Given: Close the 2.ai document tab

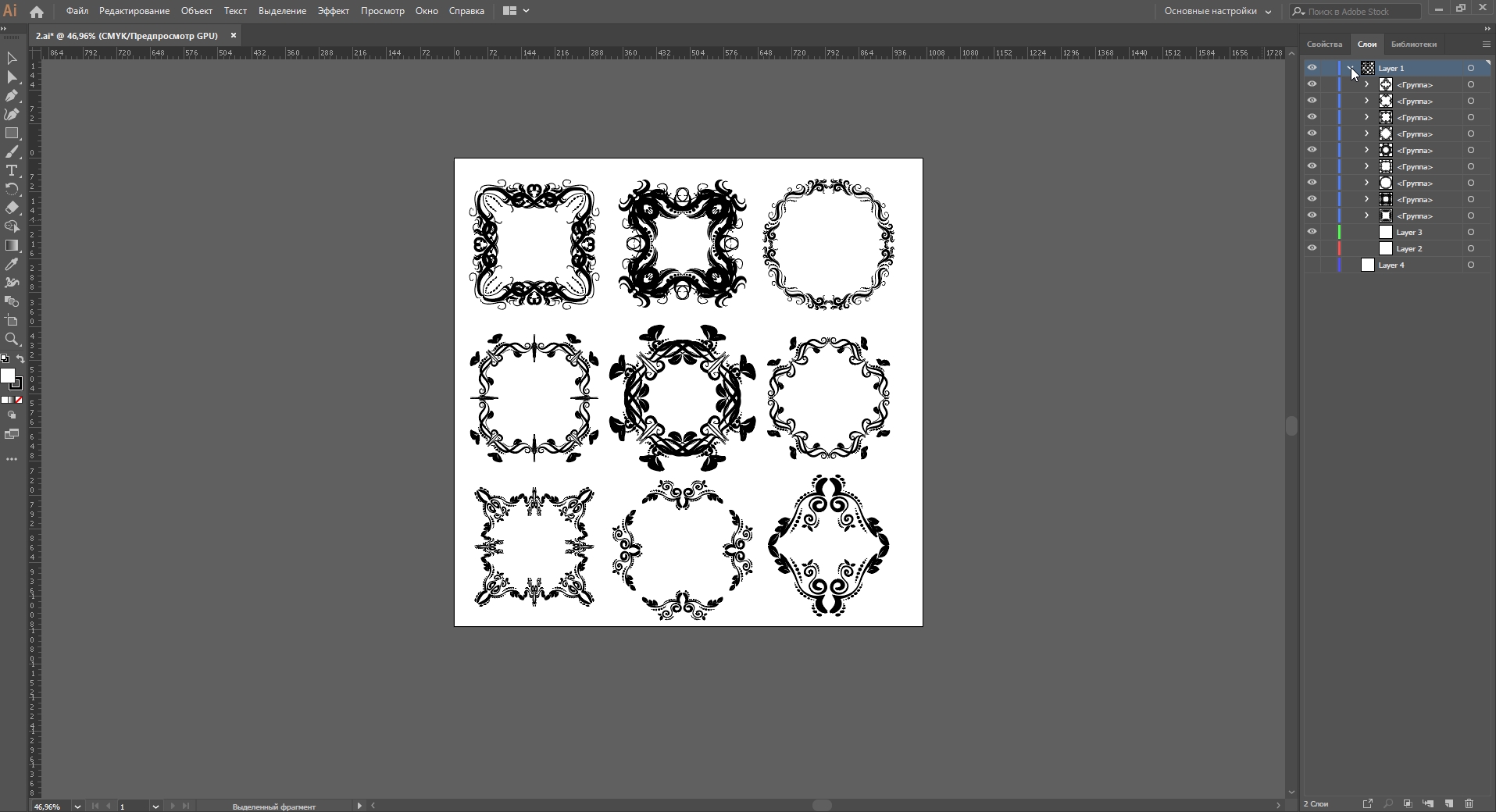Looking at the screenshot, I should (x=233, y=36).
